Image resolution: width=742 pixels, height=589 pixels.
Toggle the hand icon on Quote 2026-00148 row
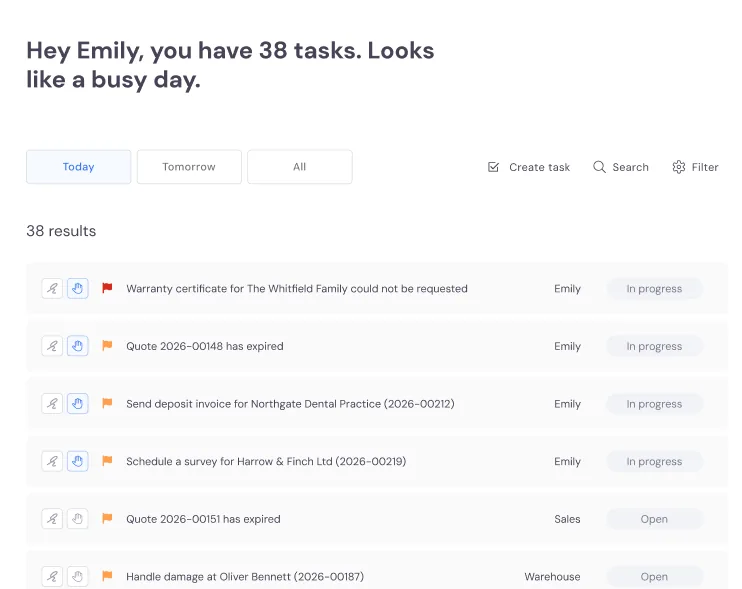pyautogui.click(x=78, y=346)
